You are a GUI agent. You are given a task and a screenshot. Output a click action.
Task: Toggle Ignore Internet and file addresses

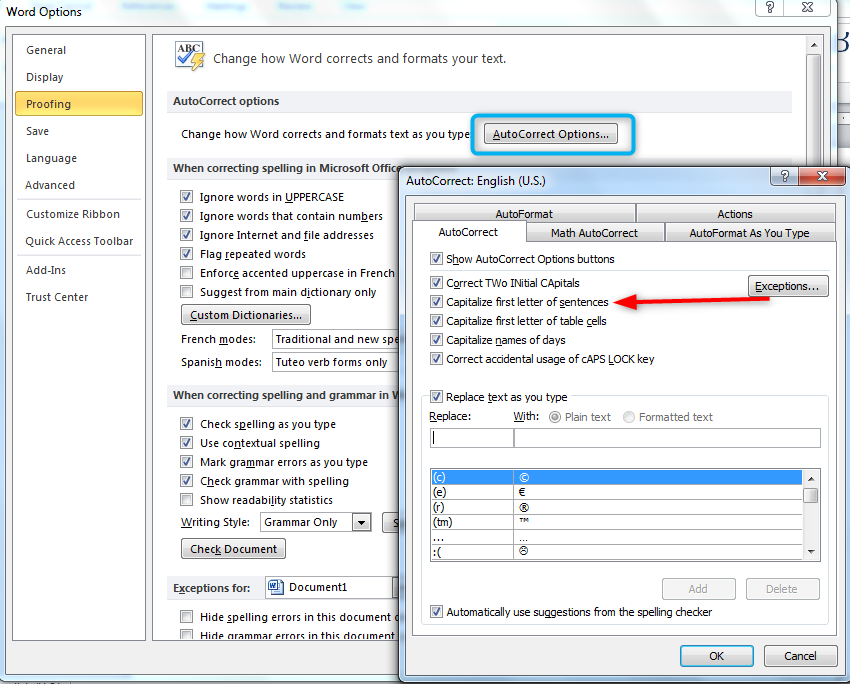(x=186, y=234)
